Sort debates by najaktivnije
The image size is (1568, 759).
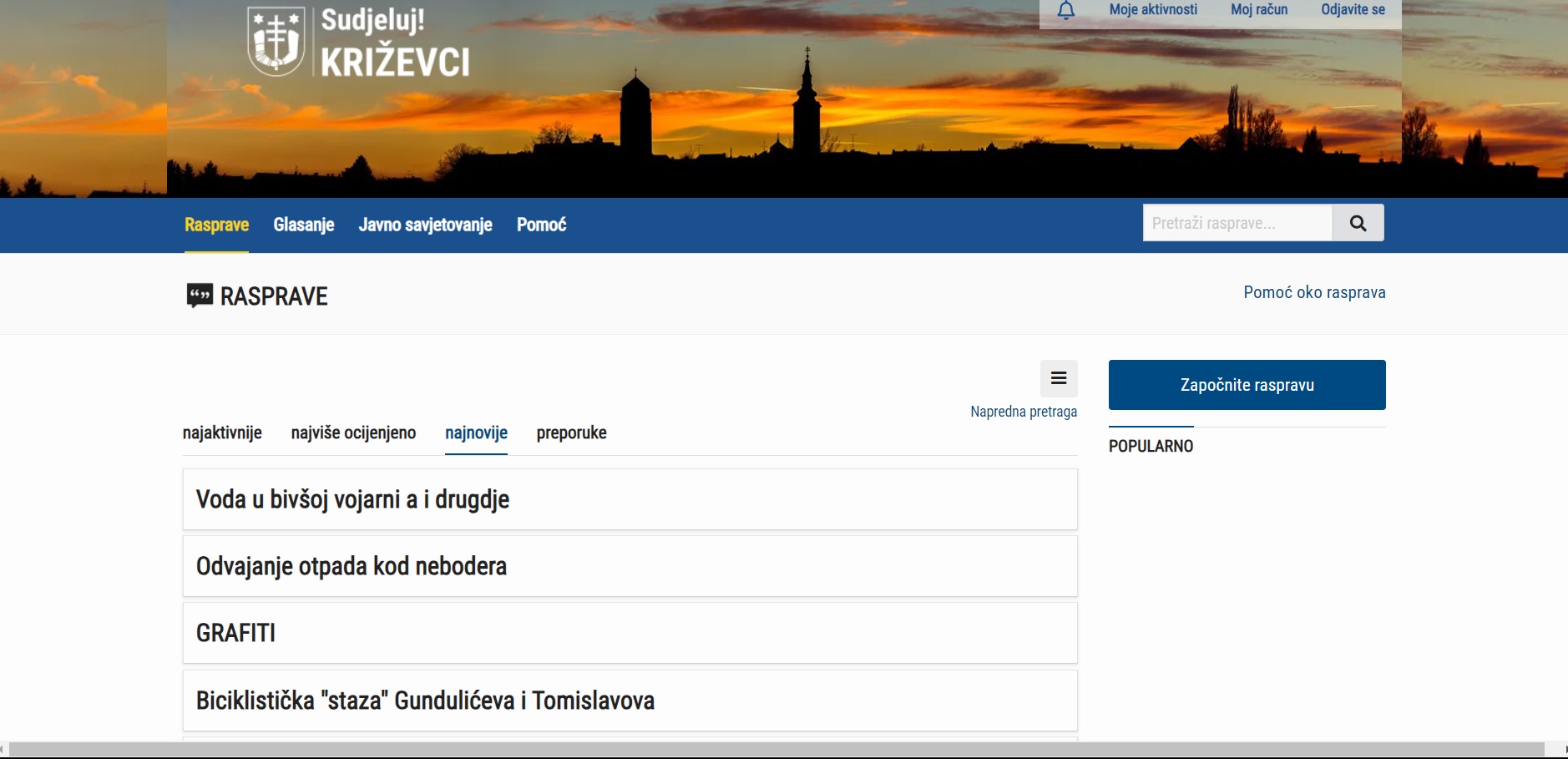(222, 433)
